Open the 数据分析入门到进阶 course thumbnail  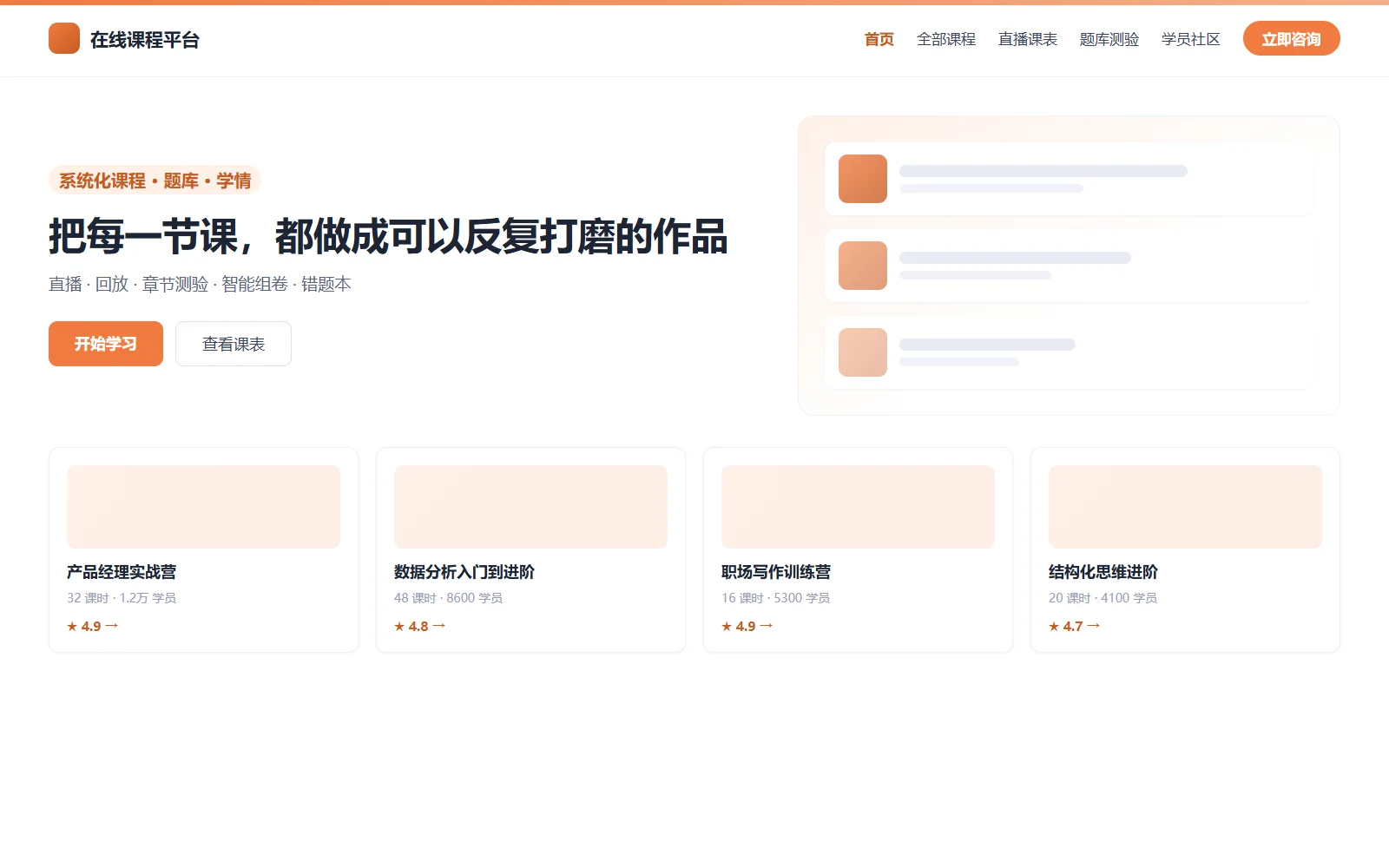pyautogui.click(x=530, y=507)
